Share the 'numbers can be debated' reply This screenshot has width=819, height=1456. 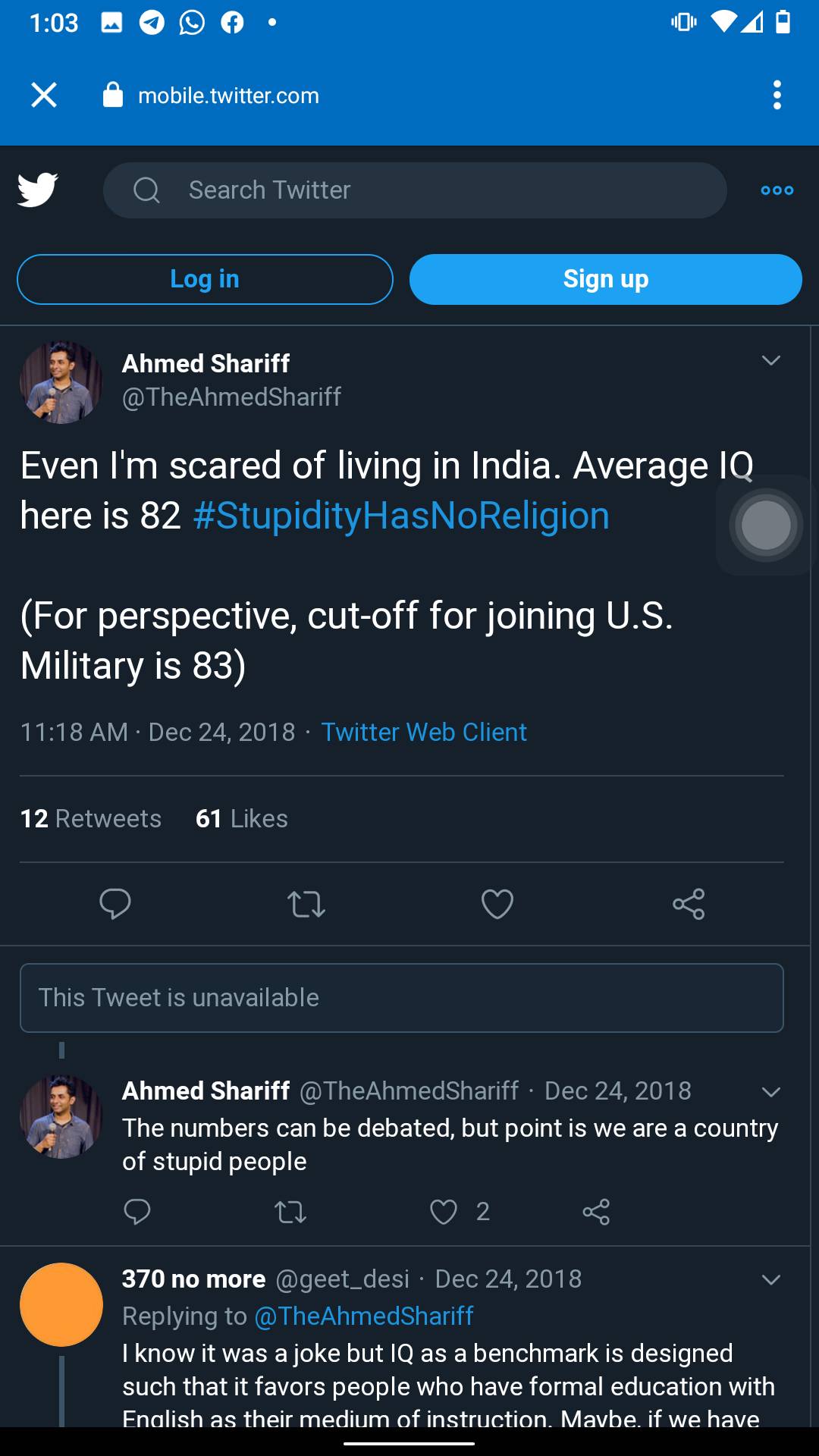596,1212
